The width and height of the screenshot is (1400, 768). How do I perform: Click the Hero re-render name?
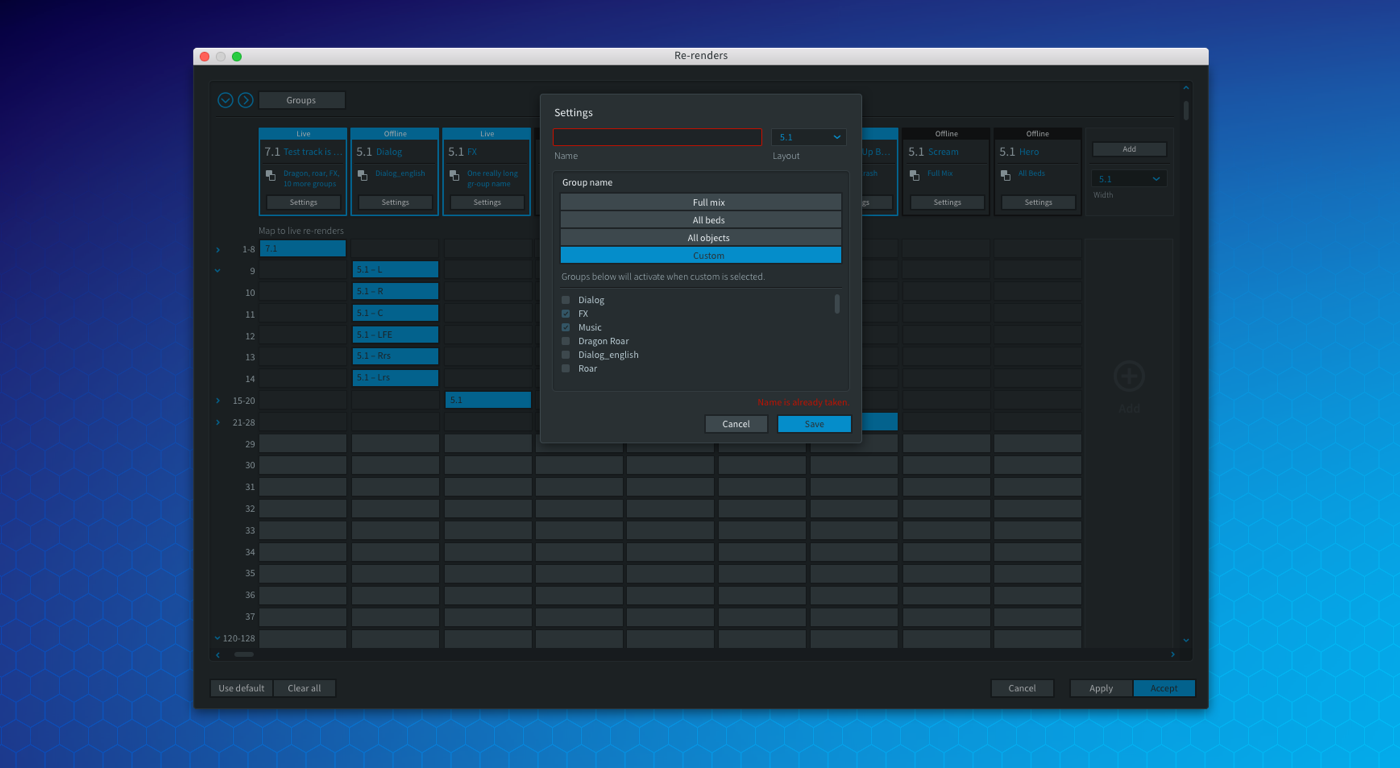click(1029, 152)
